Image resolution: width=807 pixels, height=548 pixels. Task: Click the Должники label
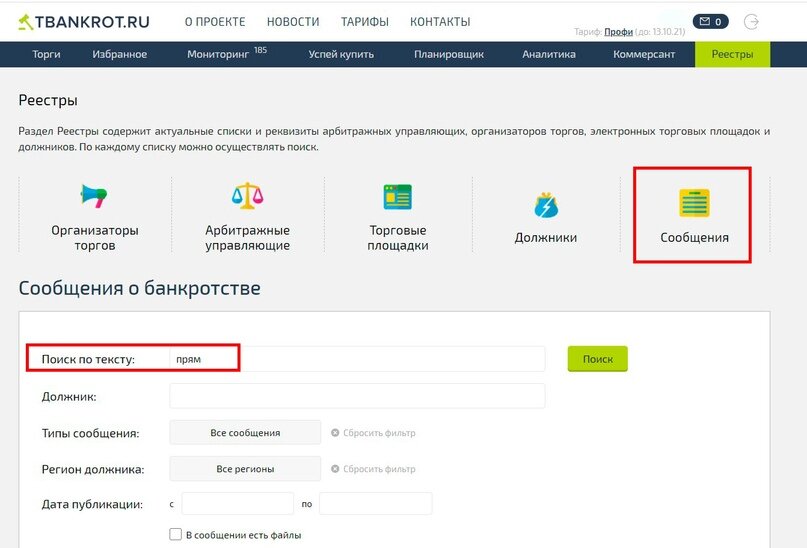(546, 238)
